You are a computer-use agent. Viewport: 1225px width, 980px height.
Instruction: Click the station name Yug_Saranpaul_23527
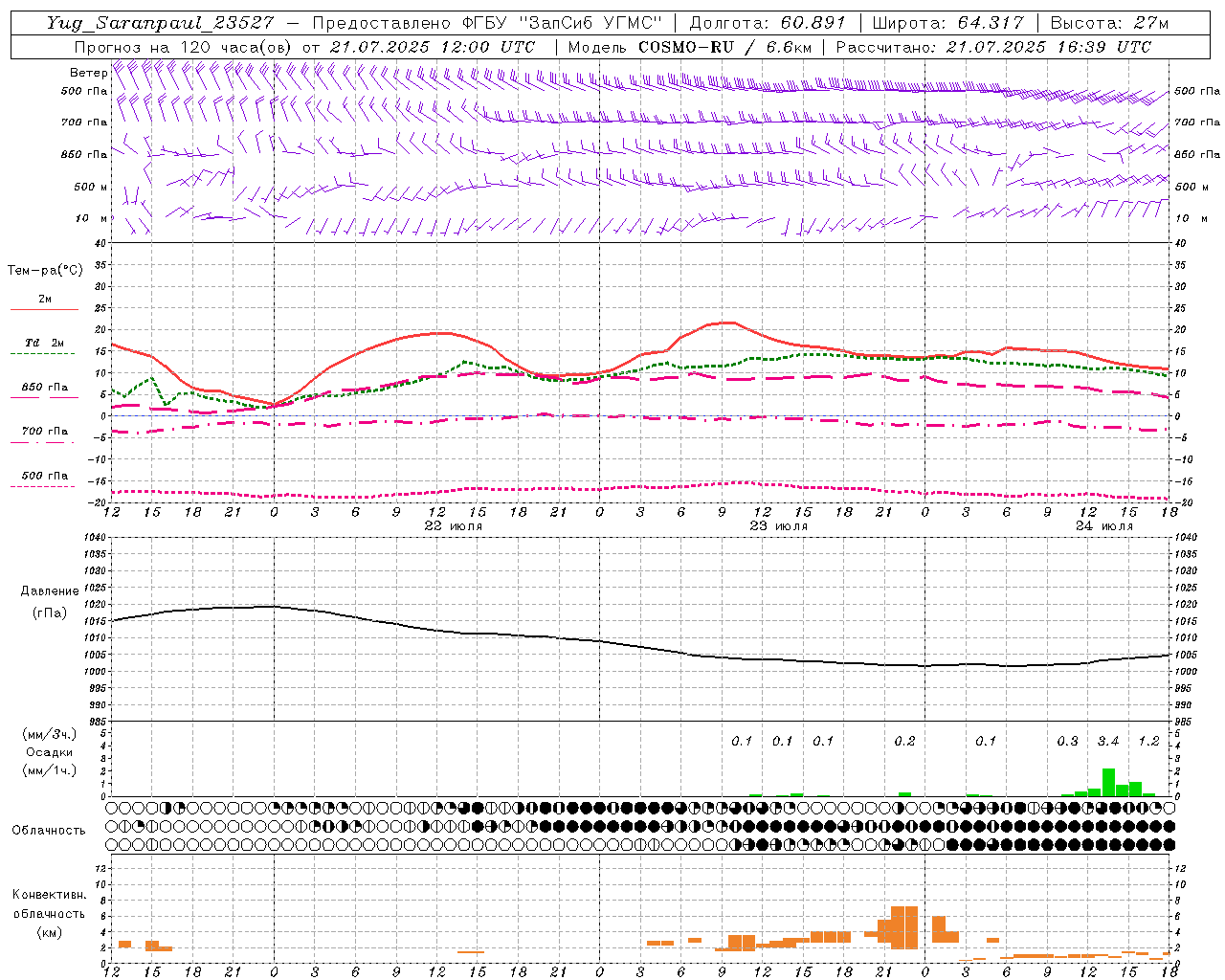pyautogui.click(x=160, y=23)
